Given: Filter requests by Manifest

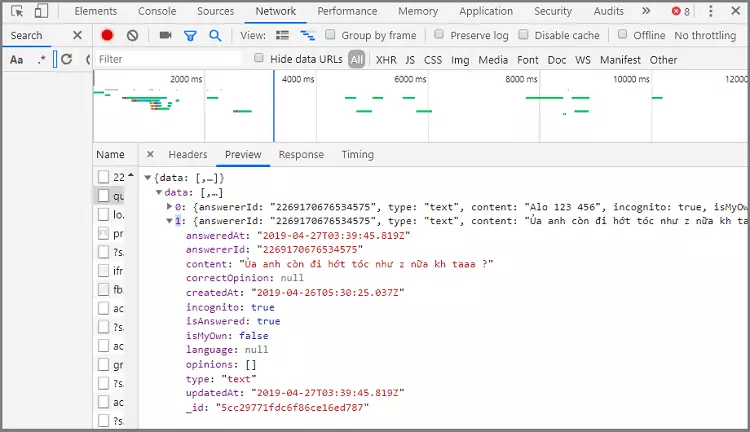Looking at the screenshot, I should pos(620,60).
